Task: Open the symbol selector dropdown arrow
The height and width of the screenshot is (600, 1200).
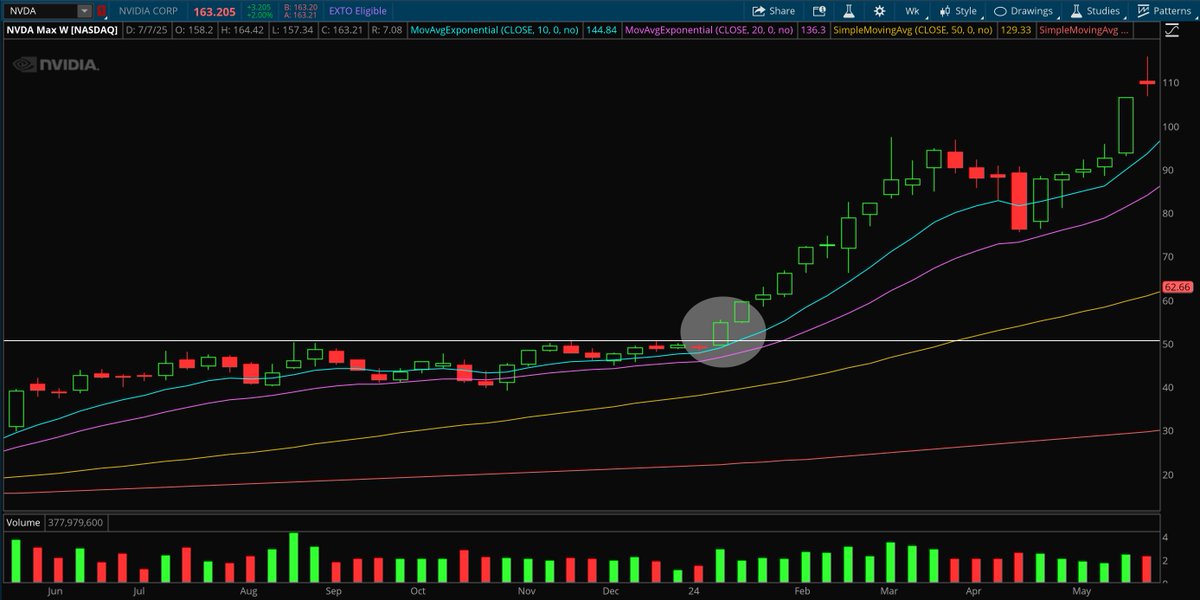Action: click(x=83, y=11)
